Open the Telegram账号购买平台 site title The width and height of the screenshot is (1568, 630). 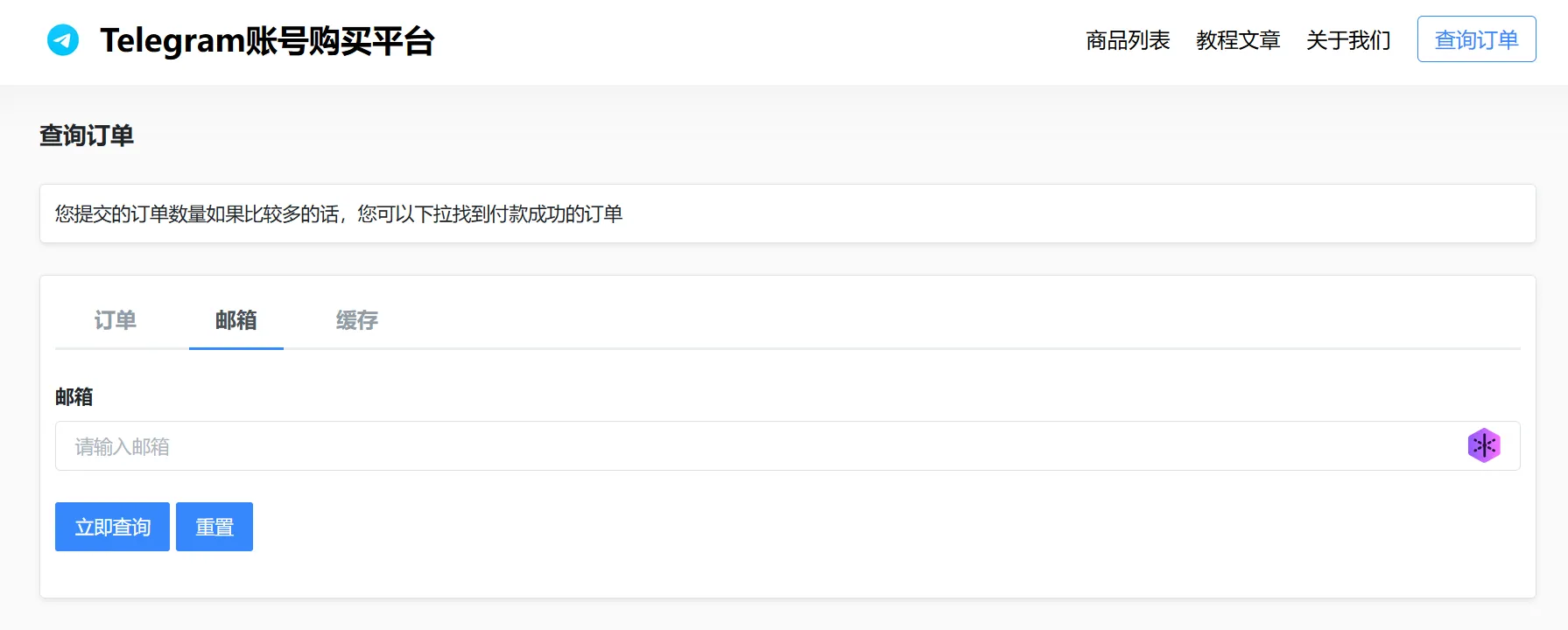[x=267, y=41]
